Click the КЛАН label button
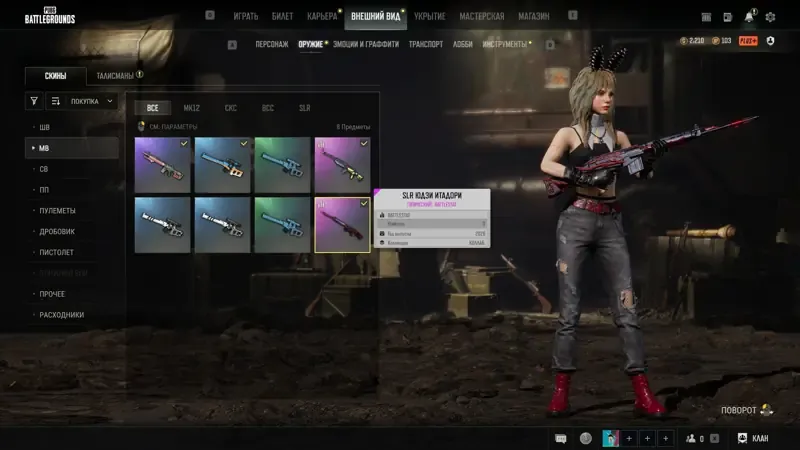The image size is (800, 450). (760, 438)
